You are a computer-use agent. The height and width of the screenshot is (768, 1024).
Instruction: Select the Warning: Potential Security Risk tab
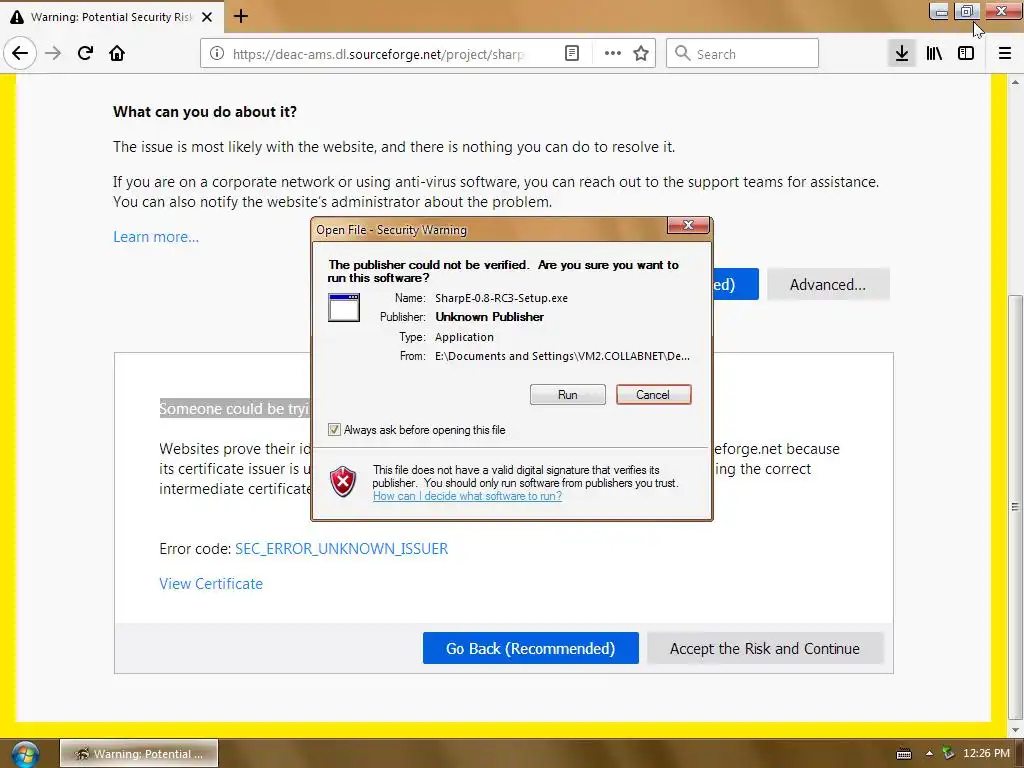point(111,17)
